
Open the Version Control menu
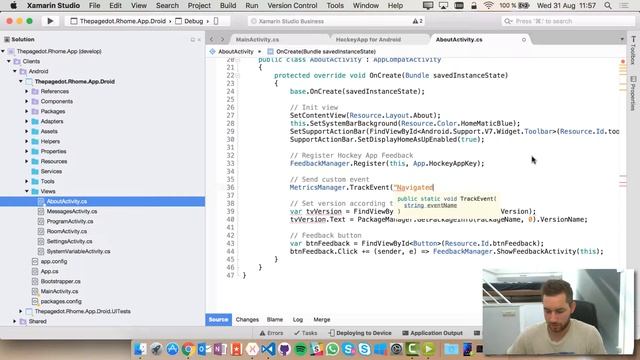(x=292, y=6)
